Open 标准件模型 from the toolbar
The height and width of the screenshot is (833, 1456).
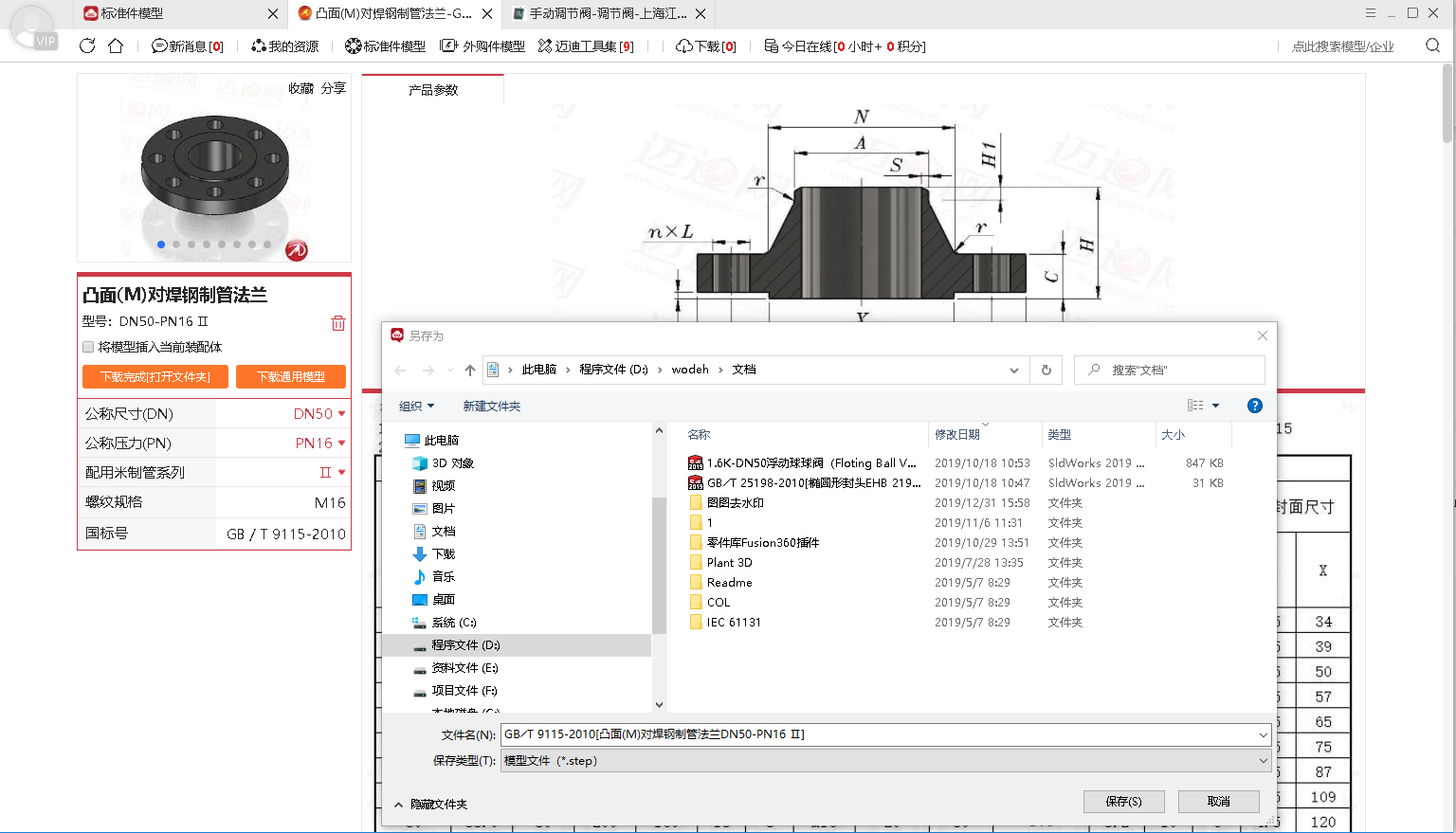tap(385, 45)
